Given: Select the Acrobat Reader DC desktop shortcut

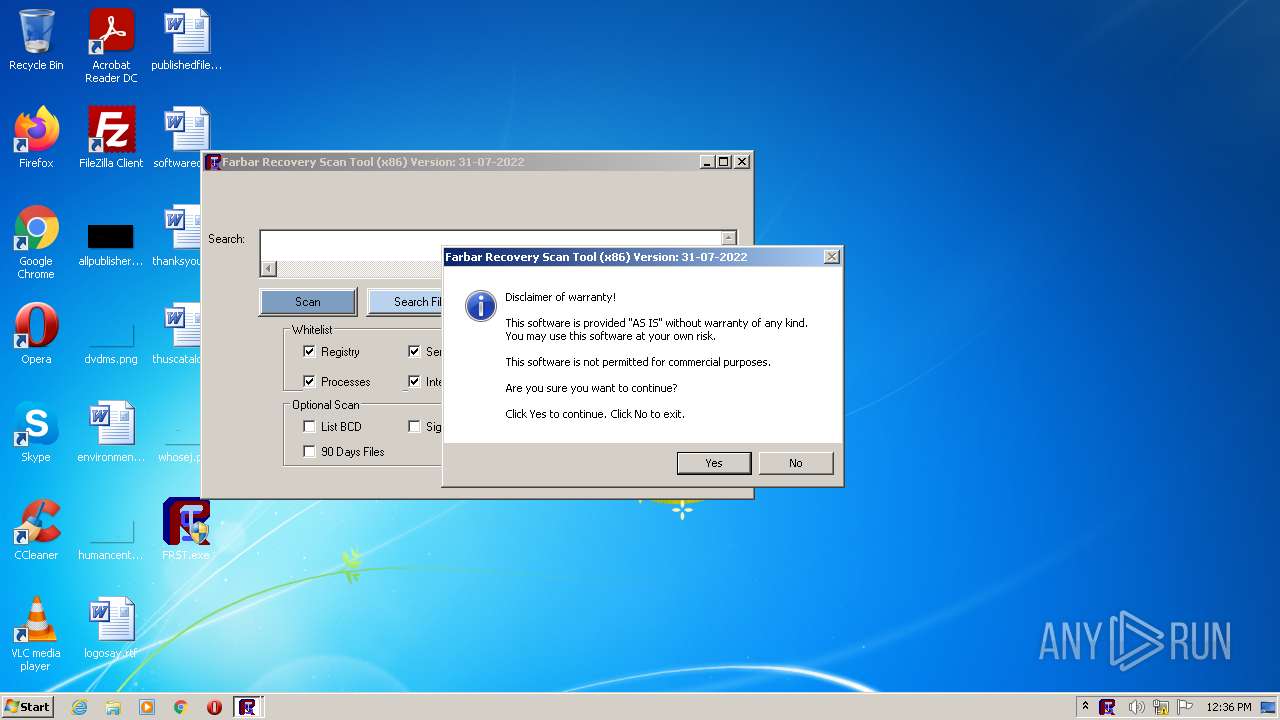Looking at the screenshot, I should point(111,46).
